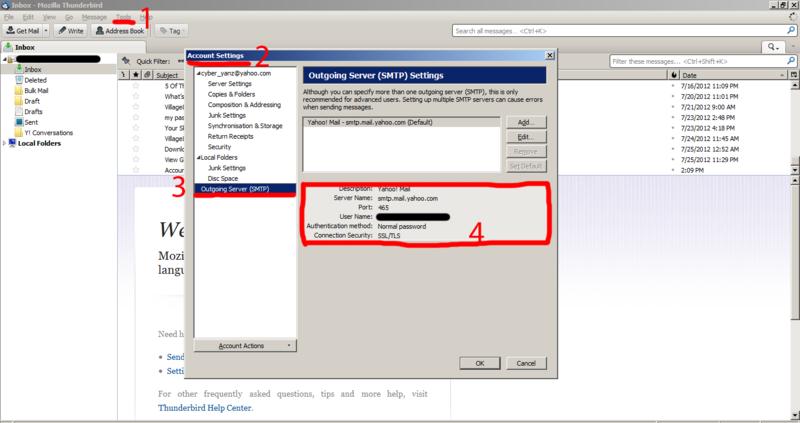
Task: Star the message dated 7/21/2012 9:00 AM
Action: coord(136,107)
